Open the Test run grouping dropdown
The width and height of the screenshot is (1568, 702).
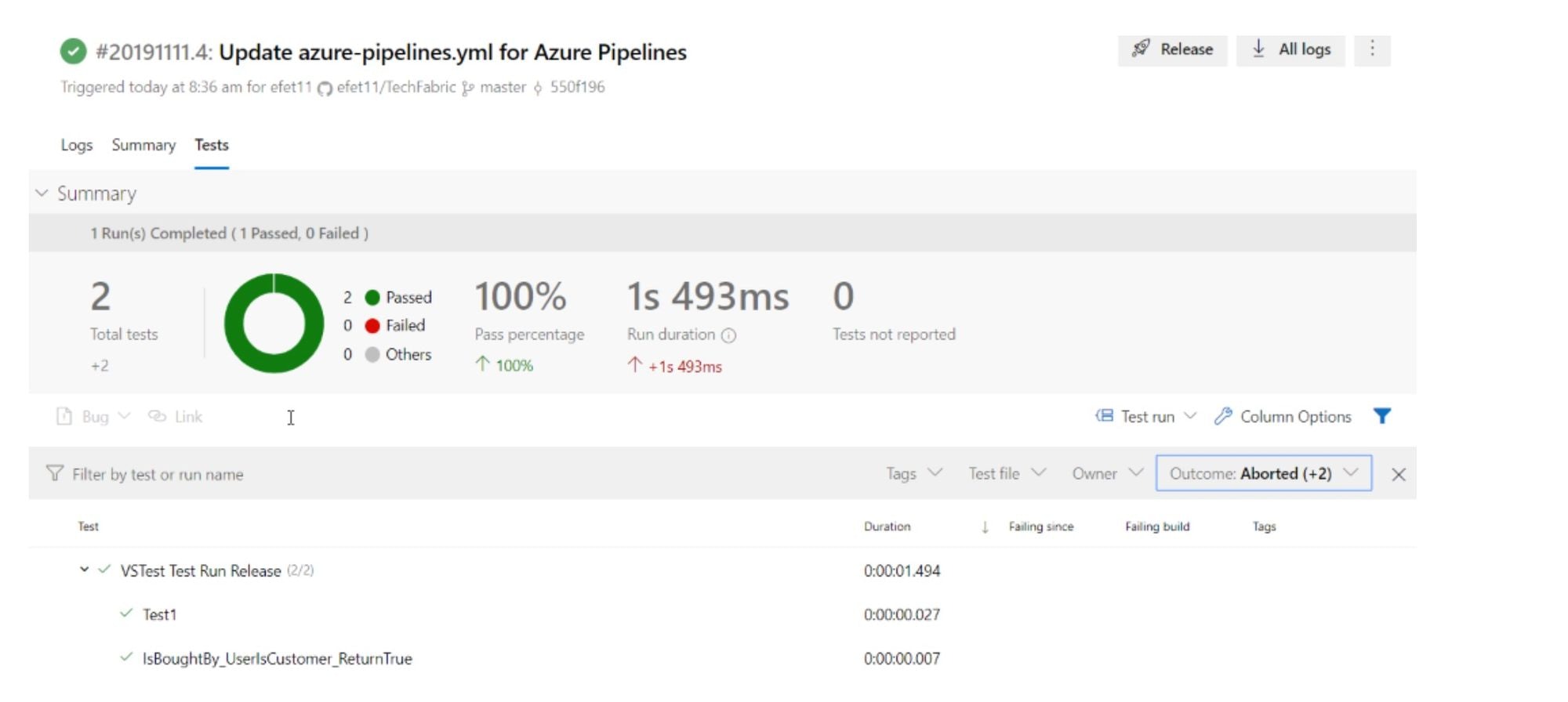(x=1146, y=417)
